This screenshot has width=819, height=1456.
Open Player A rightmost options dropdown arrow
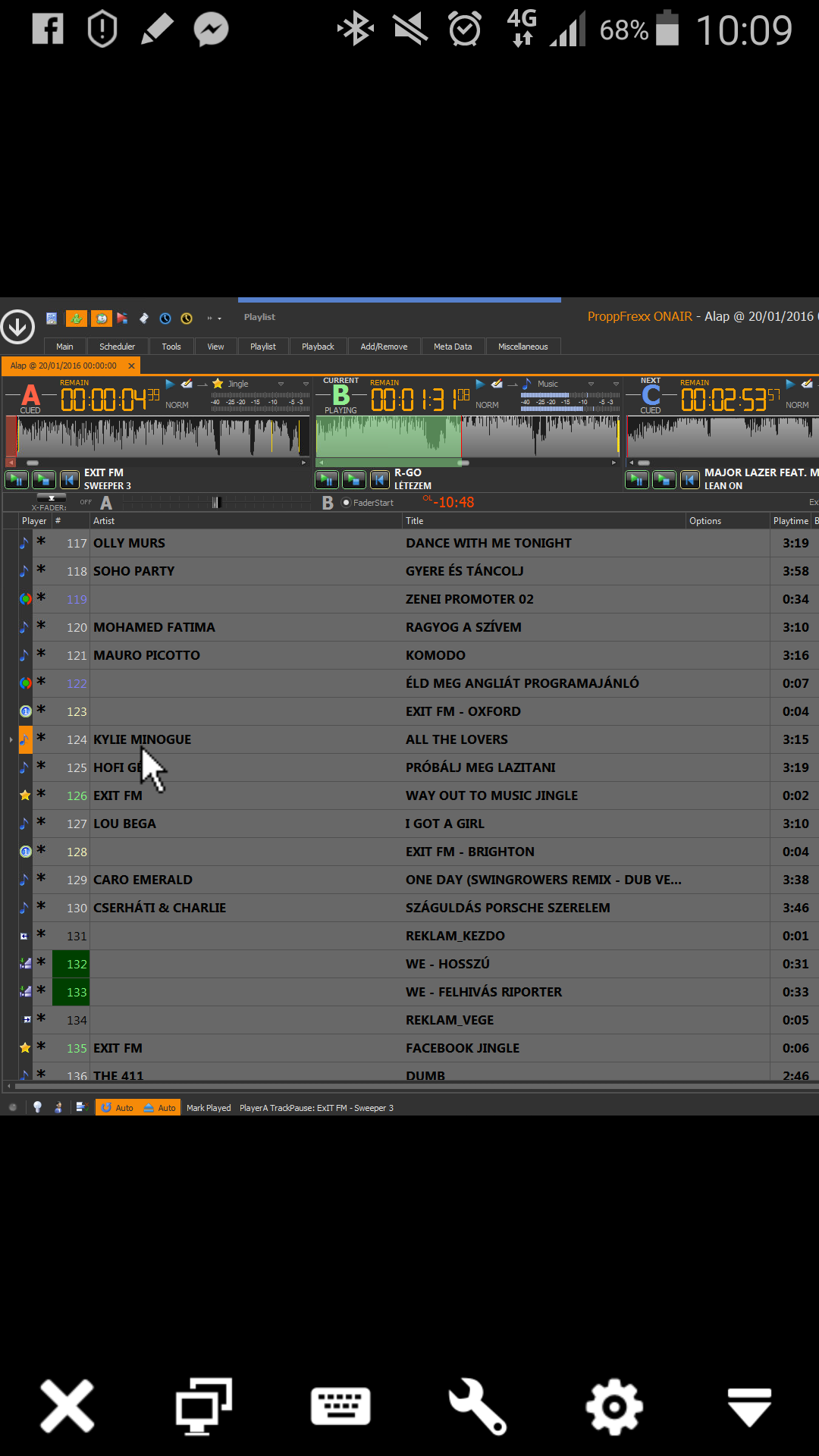pyautogui.click(x=306, y=384)
